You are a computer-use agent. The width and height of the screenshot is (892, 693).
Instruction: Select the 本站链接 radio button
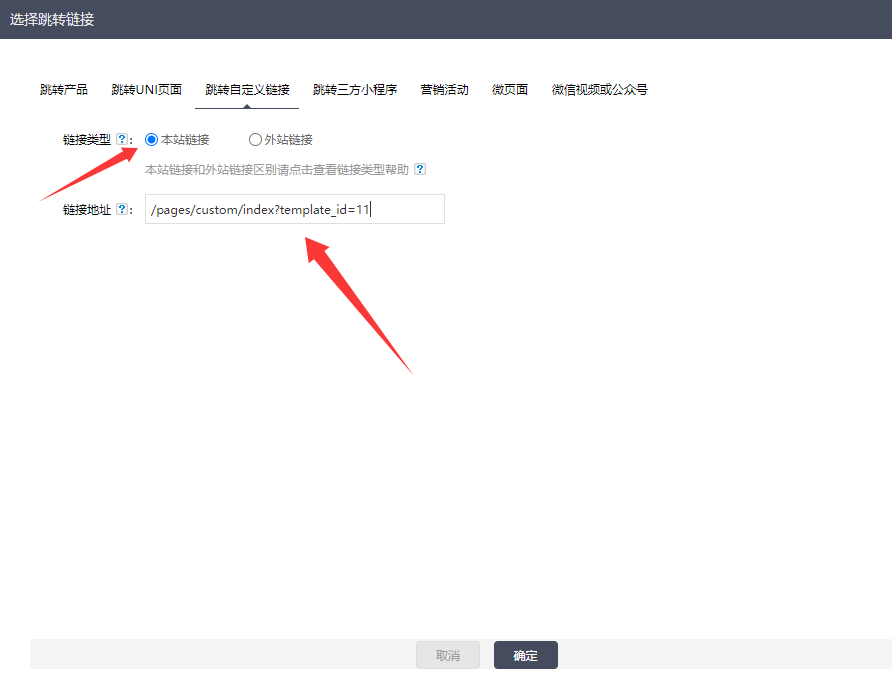tap(152, 140)
